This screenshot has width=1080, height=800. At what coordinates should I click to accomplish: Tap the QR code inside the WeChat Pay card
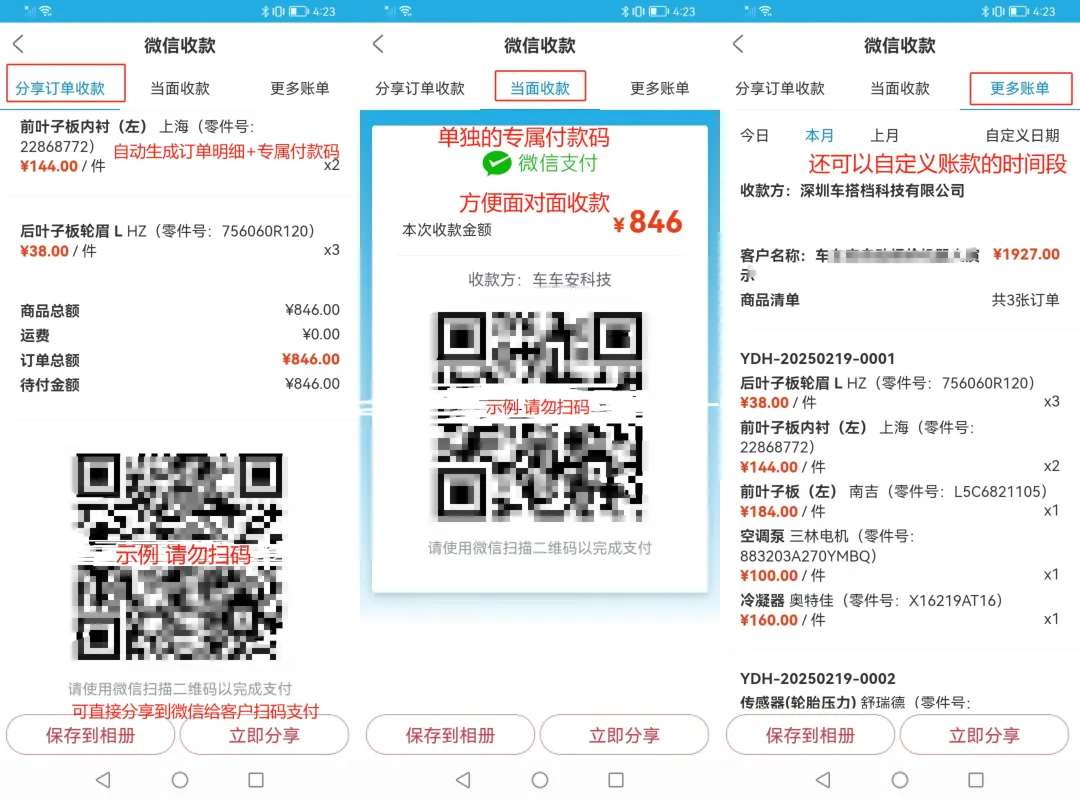(x=539, y=416)
